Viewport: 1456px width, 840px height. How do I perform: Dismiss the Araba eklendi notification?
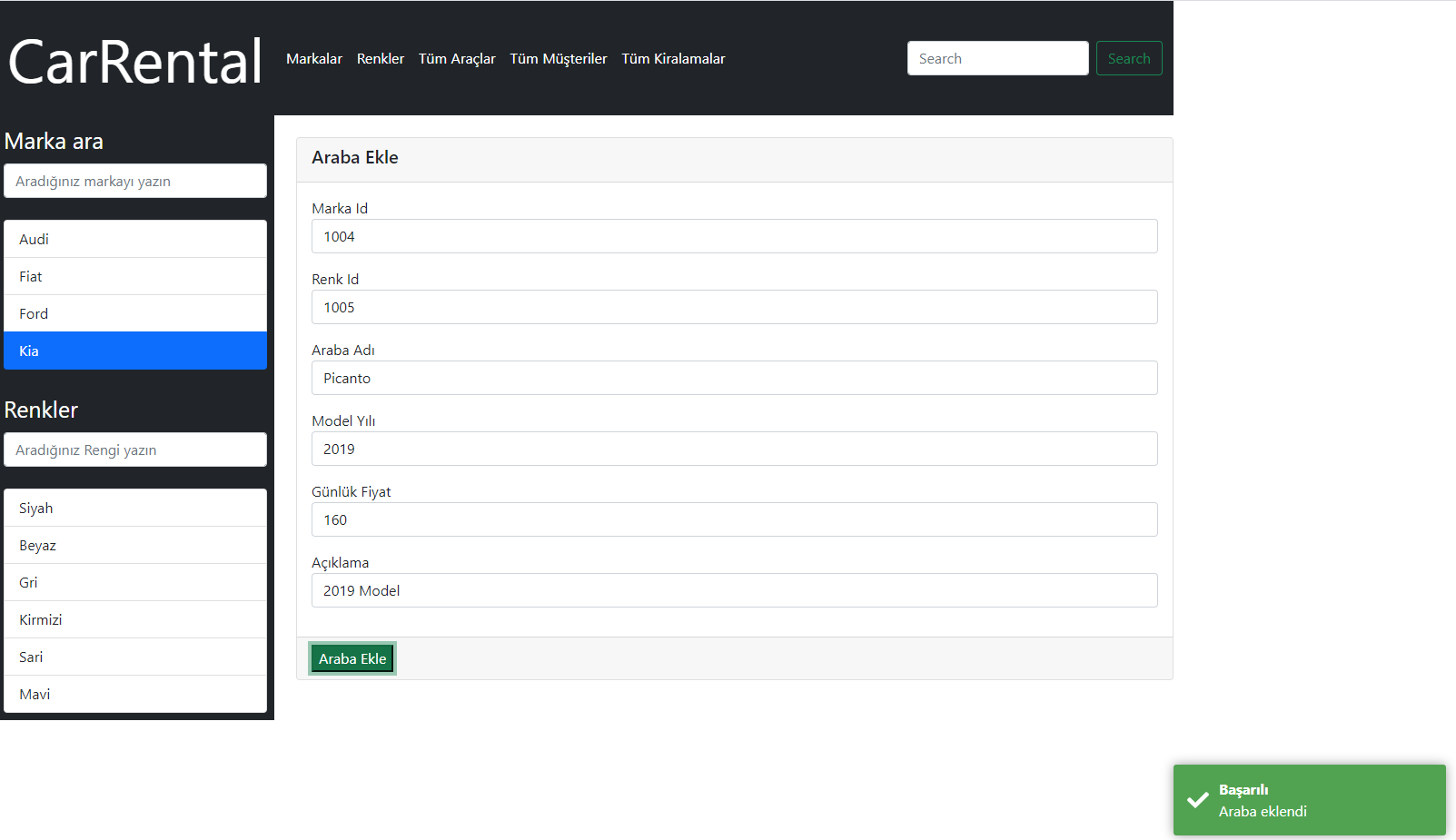point(1308,800)
